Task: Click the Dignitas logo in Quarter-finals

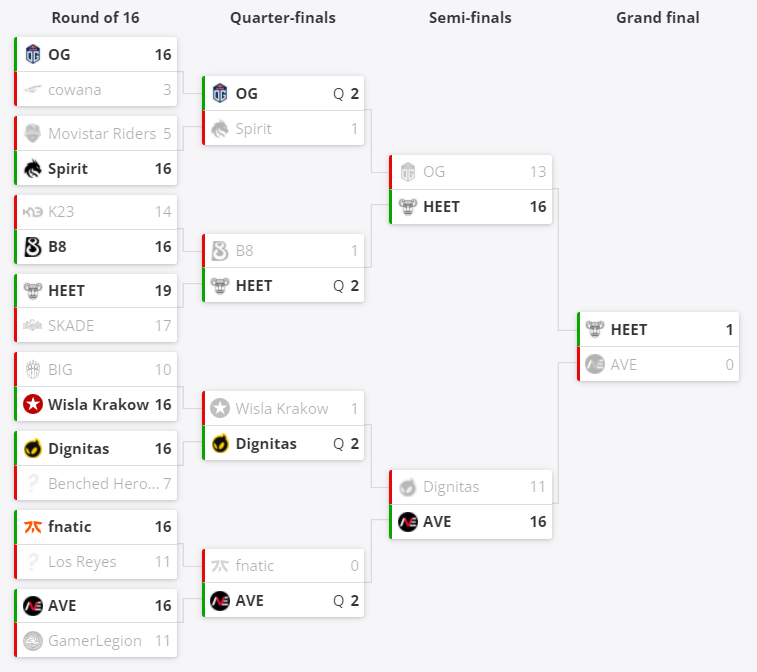Action: [x=220, y=444]
